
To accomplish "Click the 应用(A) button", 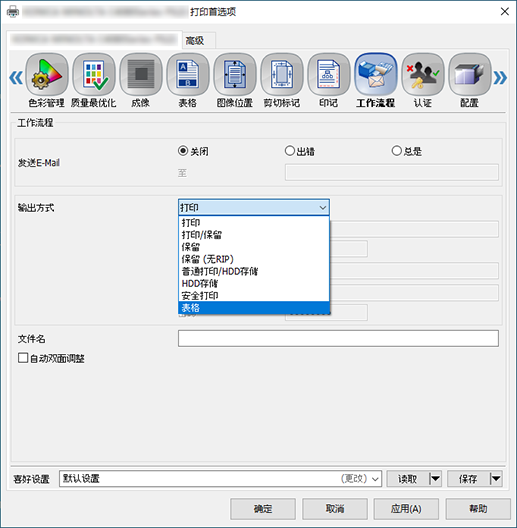I will tap(406, 509).
